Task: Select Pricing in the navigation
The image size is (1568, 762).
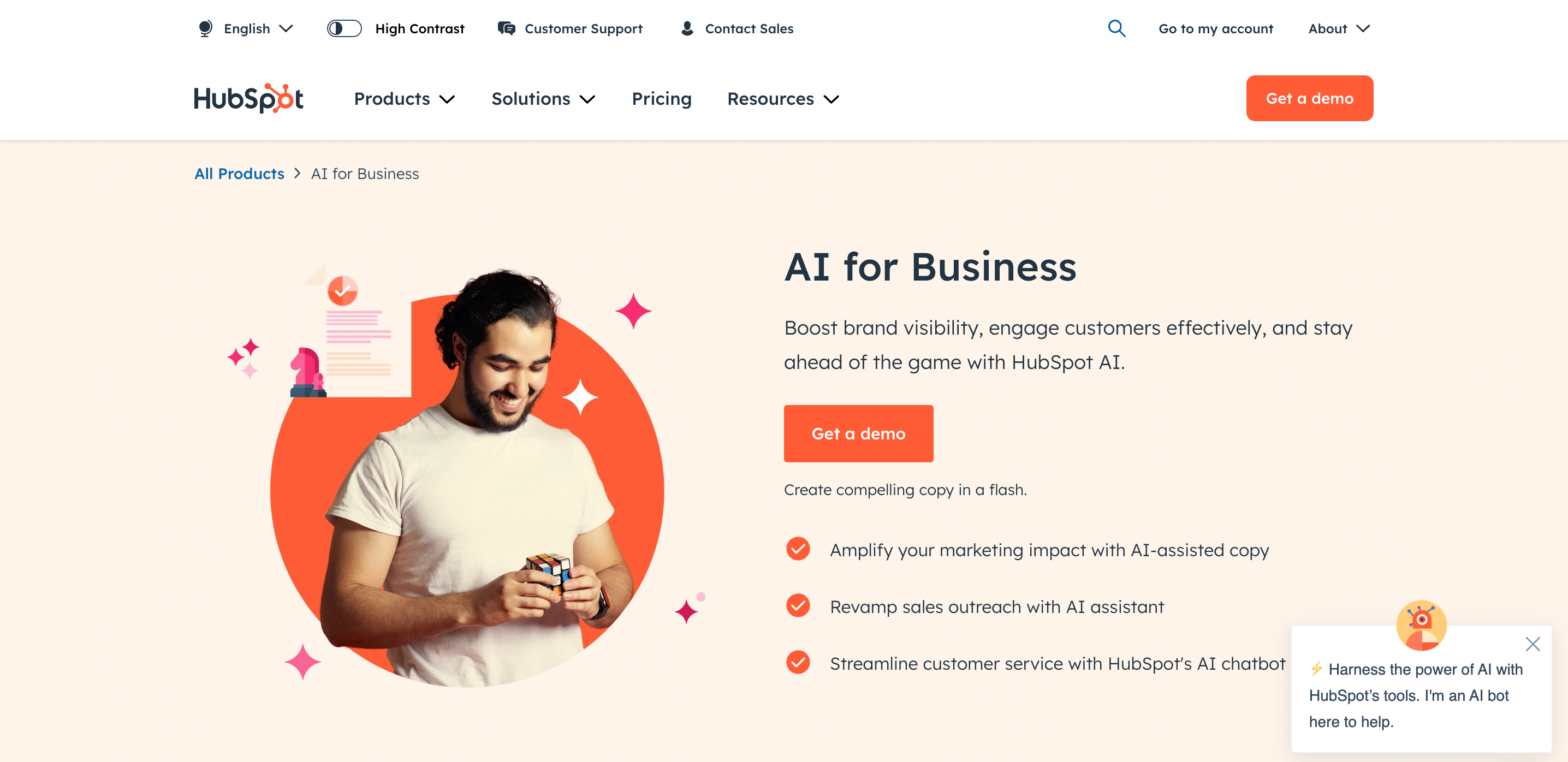Action: (x=662, y=99)
